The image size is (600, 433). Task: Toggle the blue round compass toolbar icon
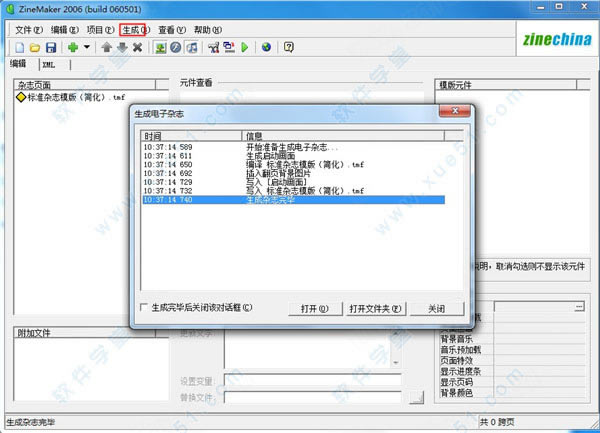(176, 48)
